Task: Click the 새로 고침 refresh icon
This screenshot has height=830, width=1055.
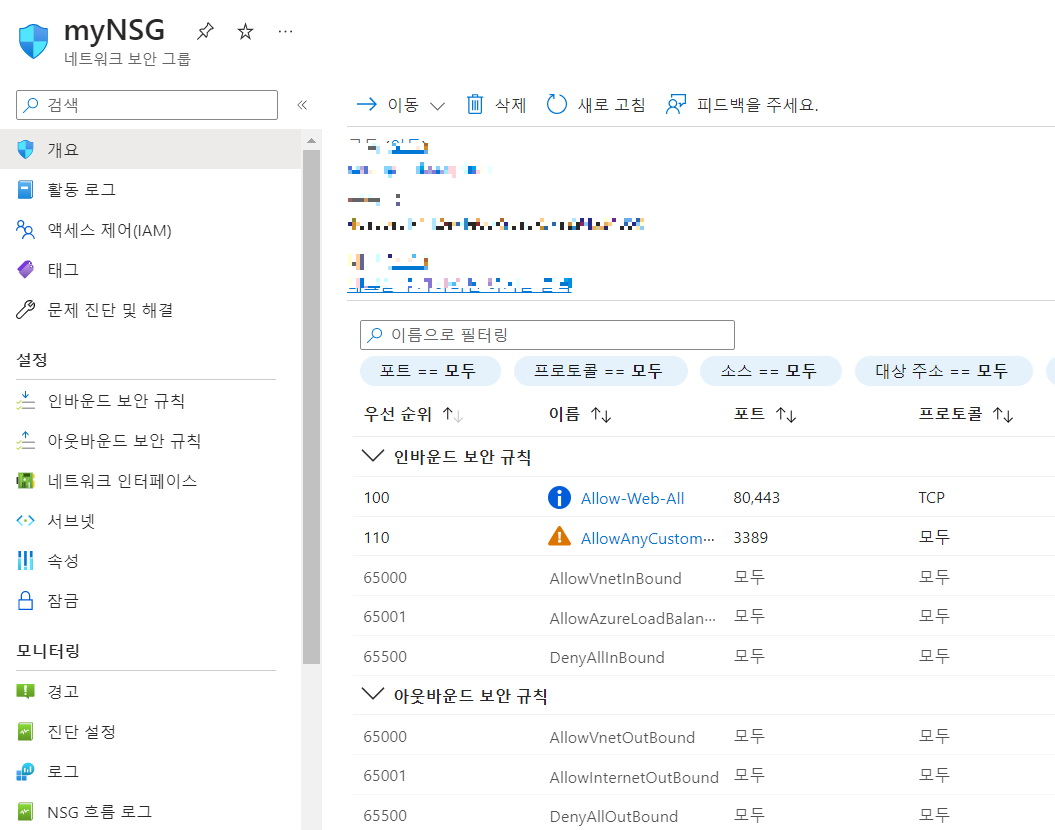Action: [x=556, y=104]
